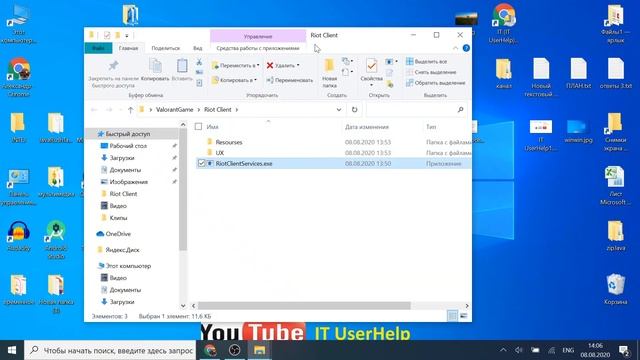Click the scissors Cut icon
This screenshot has width=640, height=360.
pyautogui.click(x=199, y=62)
